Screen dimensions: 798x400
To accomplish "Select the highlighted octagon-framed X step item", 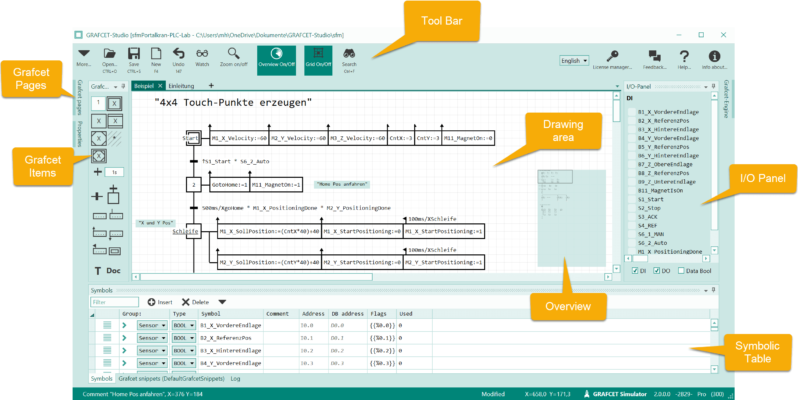I will pos(99,155).
